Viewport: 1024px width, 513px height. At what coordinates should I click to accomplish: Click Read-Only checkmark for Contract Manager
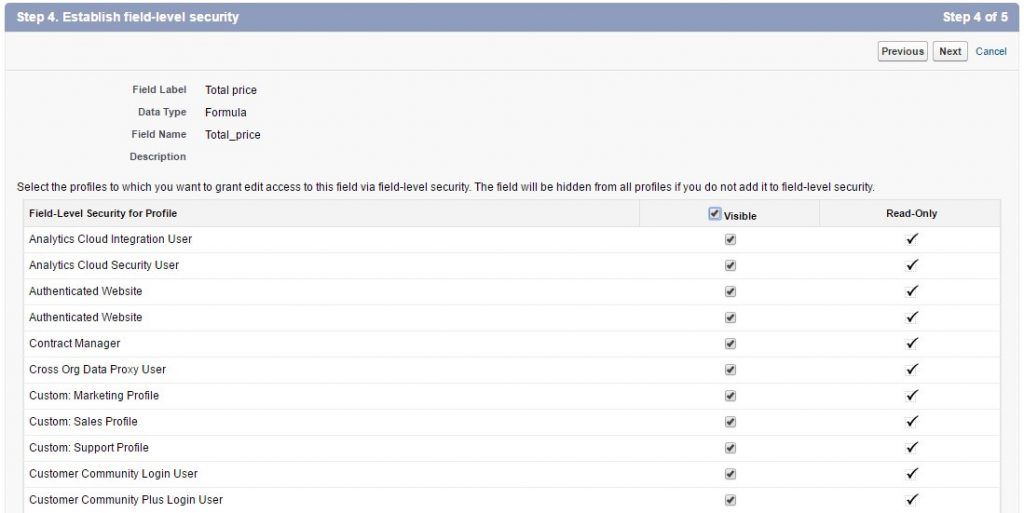[911, 343]
